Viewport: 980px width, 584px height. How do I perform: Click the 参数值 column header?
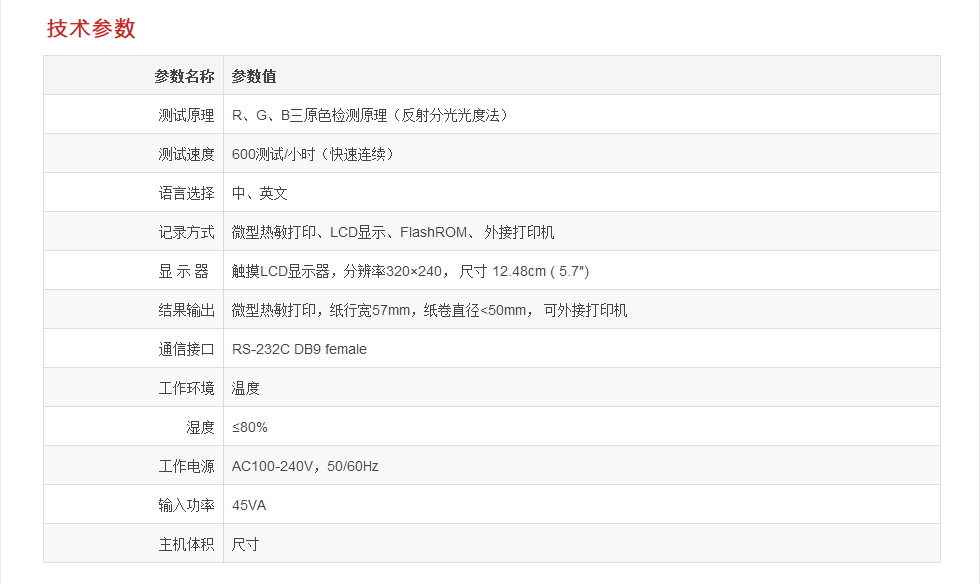click(254, 76)
